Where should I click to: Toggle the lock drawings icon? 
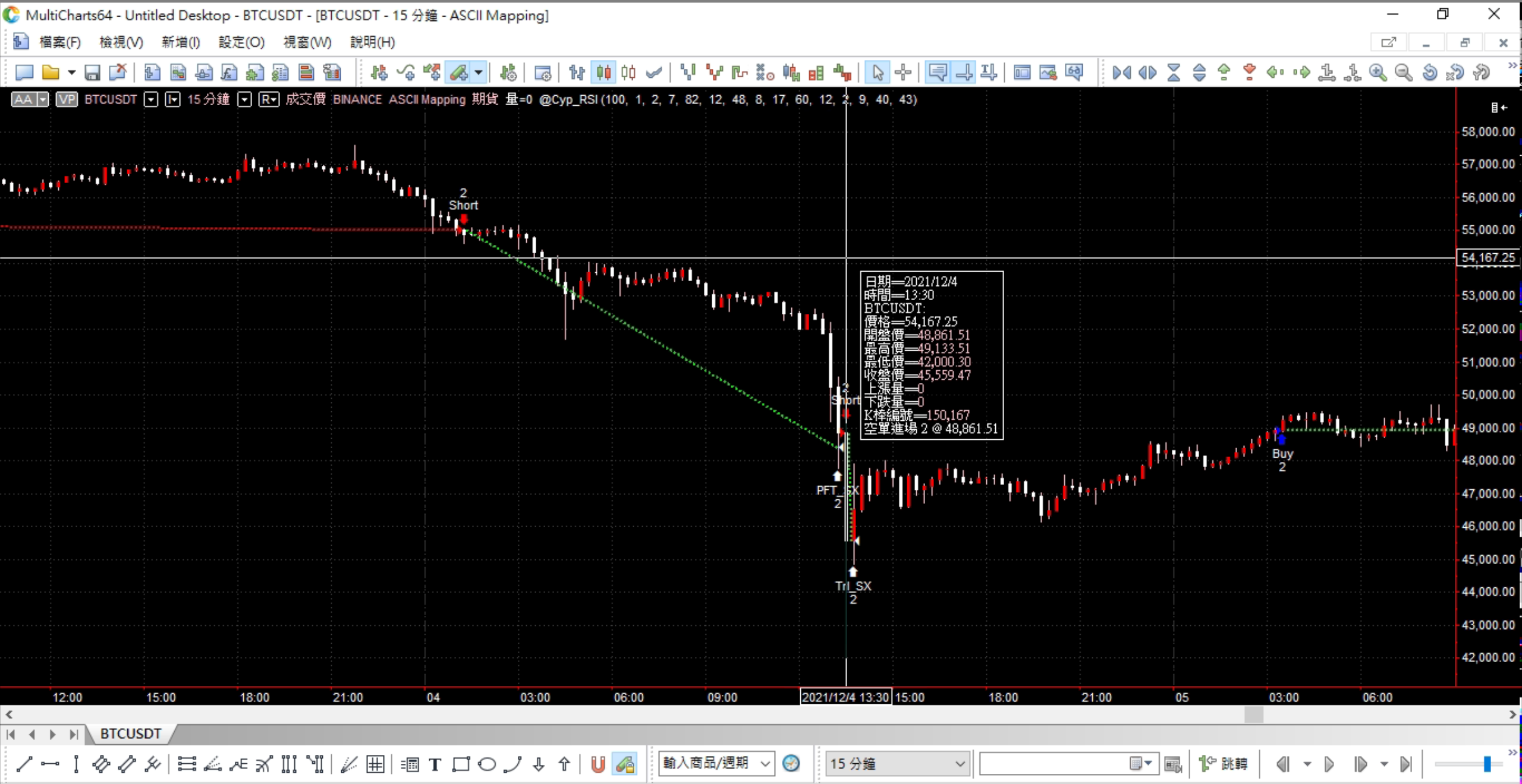(x=625, y=764)
